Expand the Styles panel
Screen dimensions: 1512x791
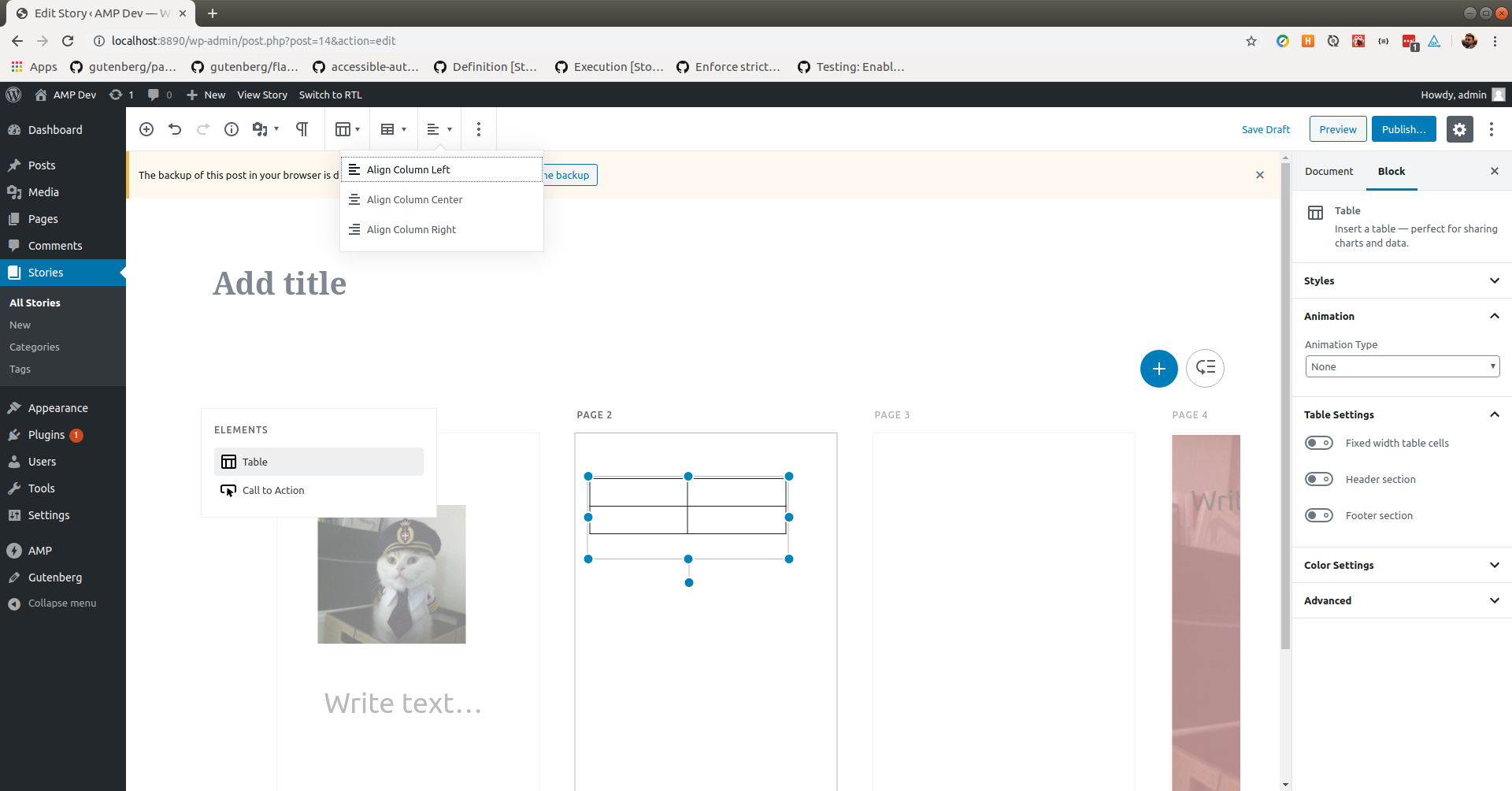click(x=1402, y=280)
